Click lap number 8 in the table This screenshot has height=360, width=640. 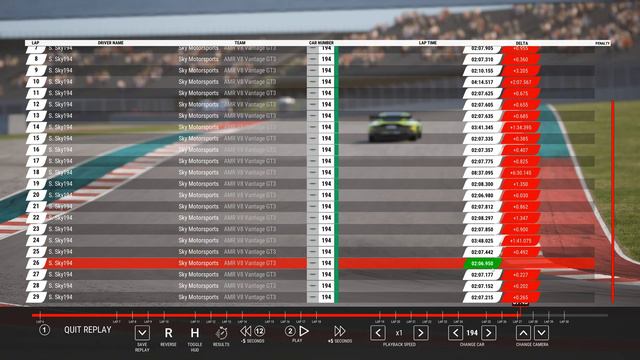[x=36, y=59]
